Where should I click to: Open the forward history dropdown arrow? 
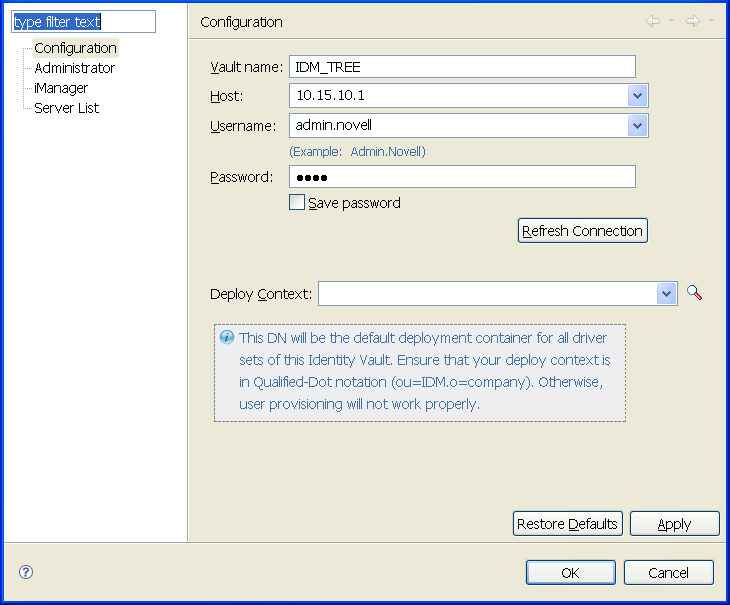tap(711, 20)
